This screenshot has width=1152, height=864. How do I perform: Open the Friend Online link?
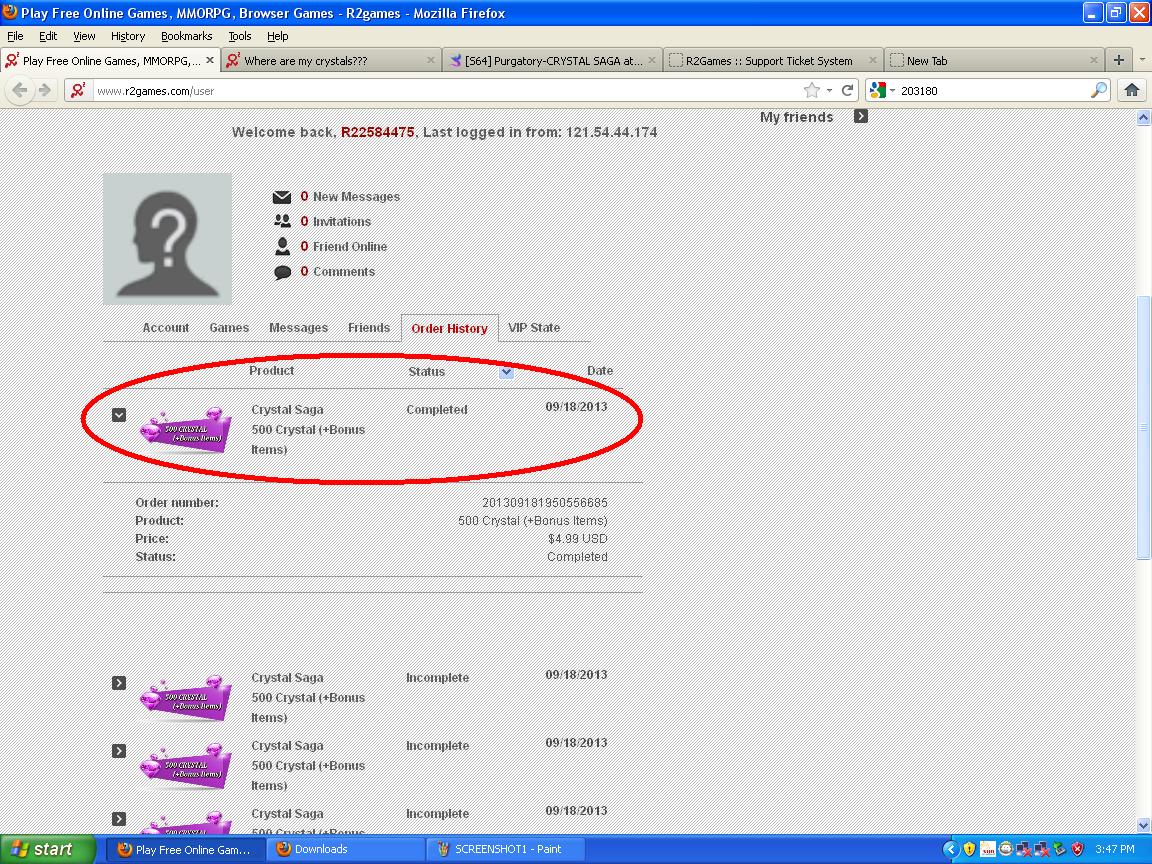[x=350, y=247]
